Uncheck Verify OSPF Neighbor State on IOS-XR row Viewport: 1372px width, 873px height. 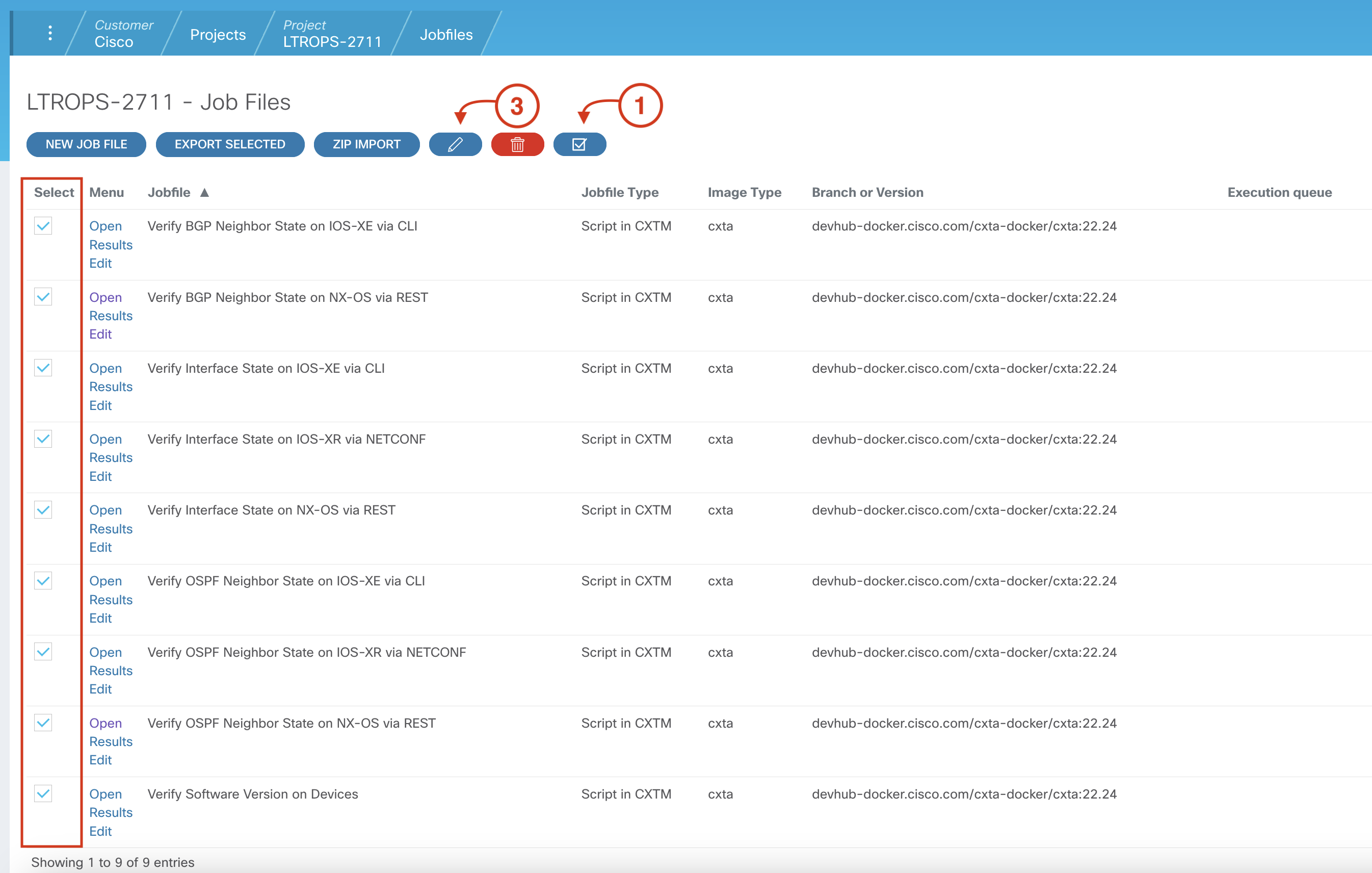pyautogui.click(x=43, y=652)
